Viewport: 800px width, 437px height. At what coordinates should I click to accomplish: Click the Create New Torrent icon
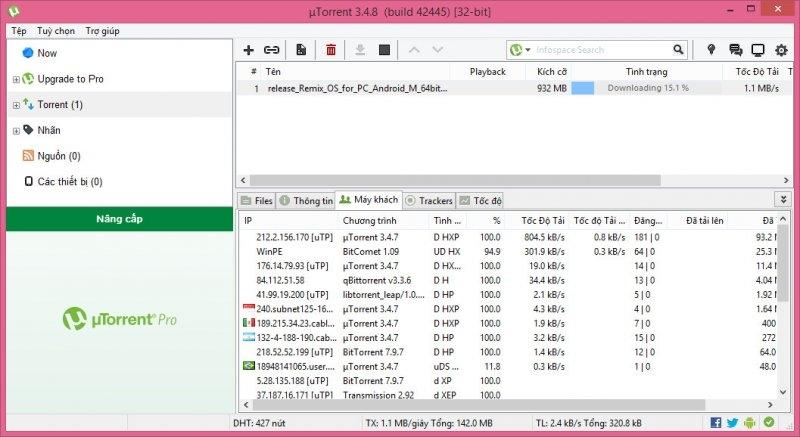pos(301,49)
